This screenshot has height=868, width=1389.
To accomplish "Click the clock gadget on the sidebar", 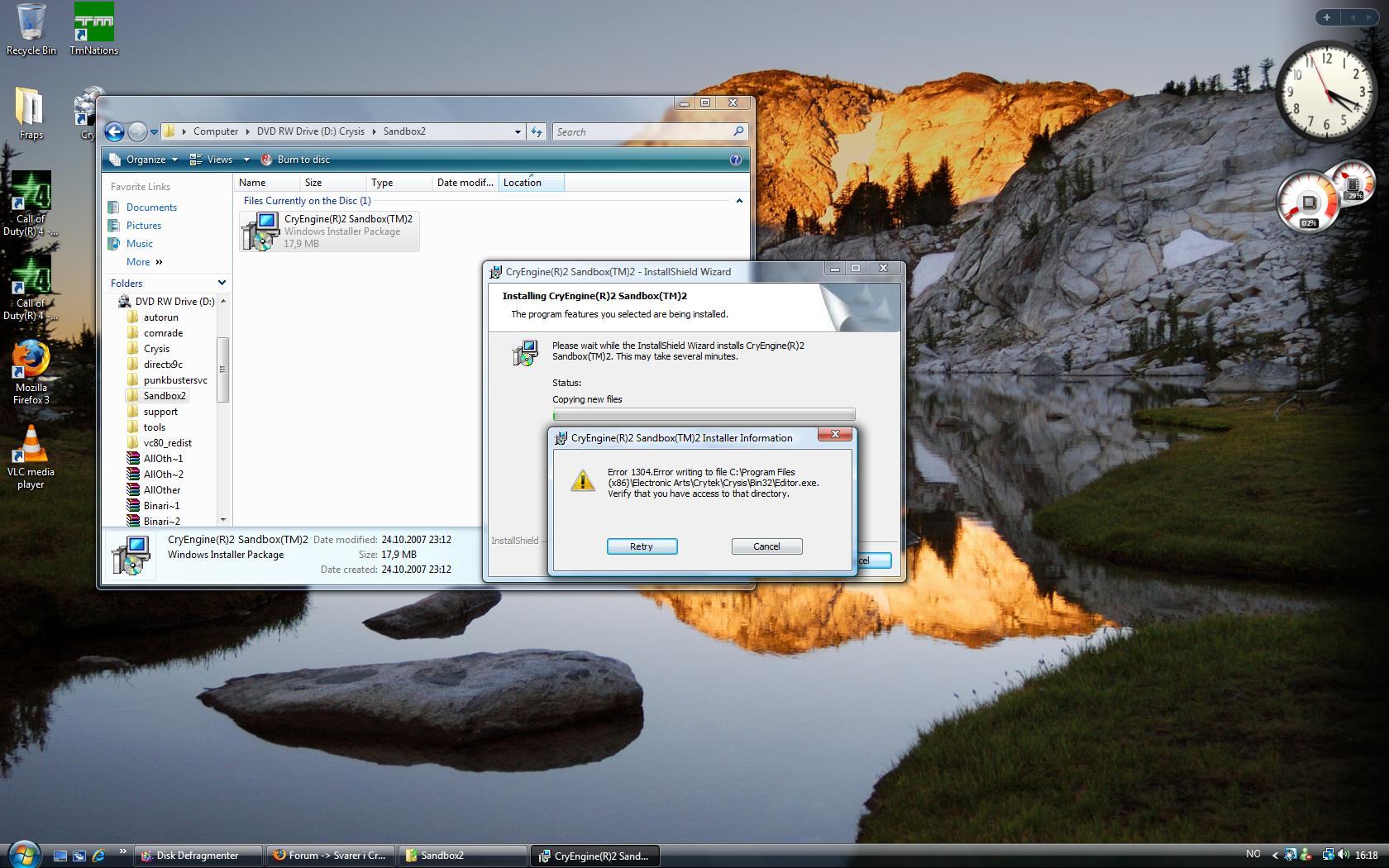I will click(1326, 93).
